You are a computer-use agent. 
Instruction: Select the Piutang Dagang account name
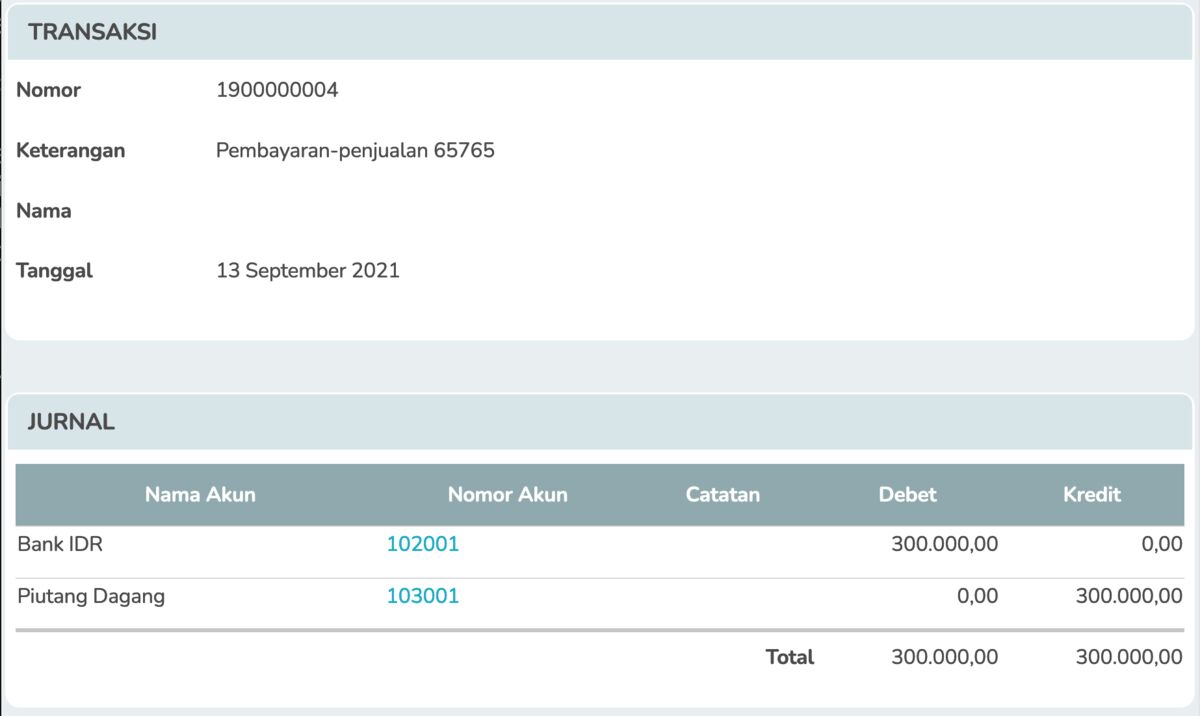point(91,597)
